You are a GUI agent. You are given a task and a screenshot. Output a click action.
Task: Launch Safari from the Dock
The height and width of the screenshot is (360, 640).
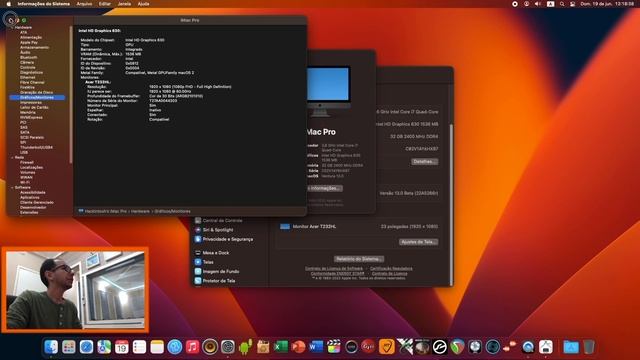(87, 347)
